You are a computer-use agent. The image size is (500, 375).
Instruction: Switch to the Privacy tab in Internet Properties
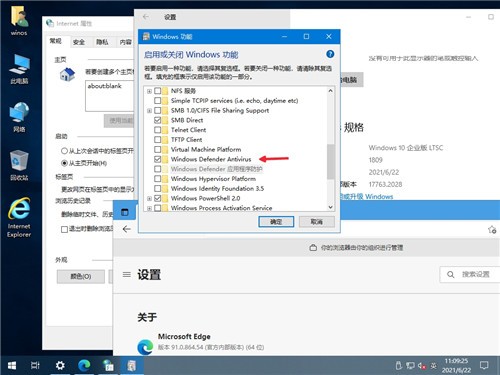[x=102, y=42]
